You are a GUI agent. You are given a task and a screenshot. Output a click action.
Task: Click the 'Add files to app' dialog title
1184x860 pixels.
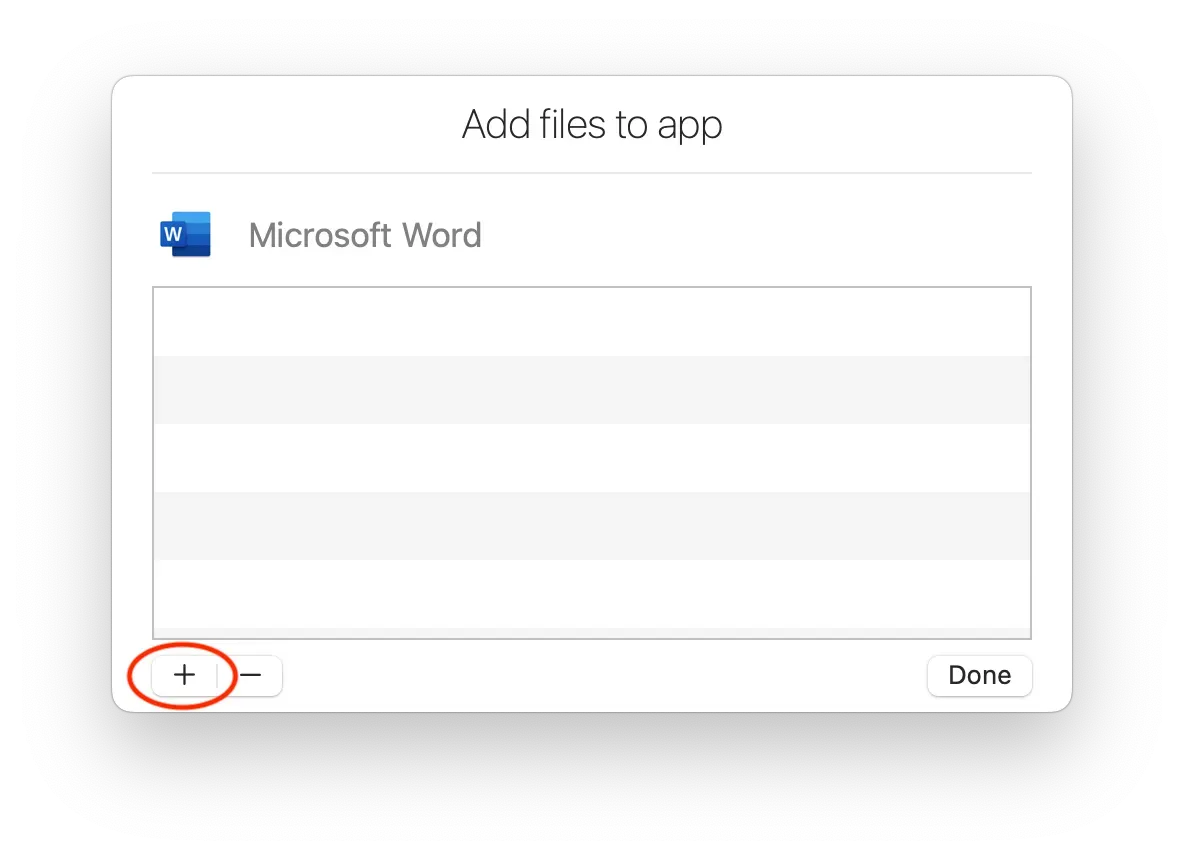coord(591,124)
